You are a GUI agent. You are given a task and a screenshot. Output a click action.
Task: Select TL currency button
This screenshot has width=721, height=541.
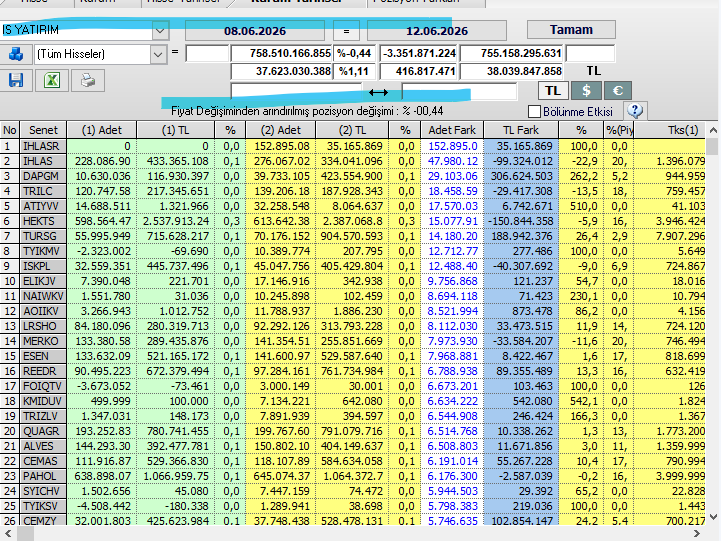(x=553, y=91)
